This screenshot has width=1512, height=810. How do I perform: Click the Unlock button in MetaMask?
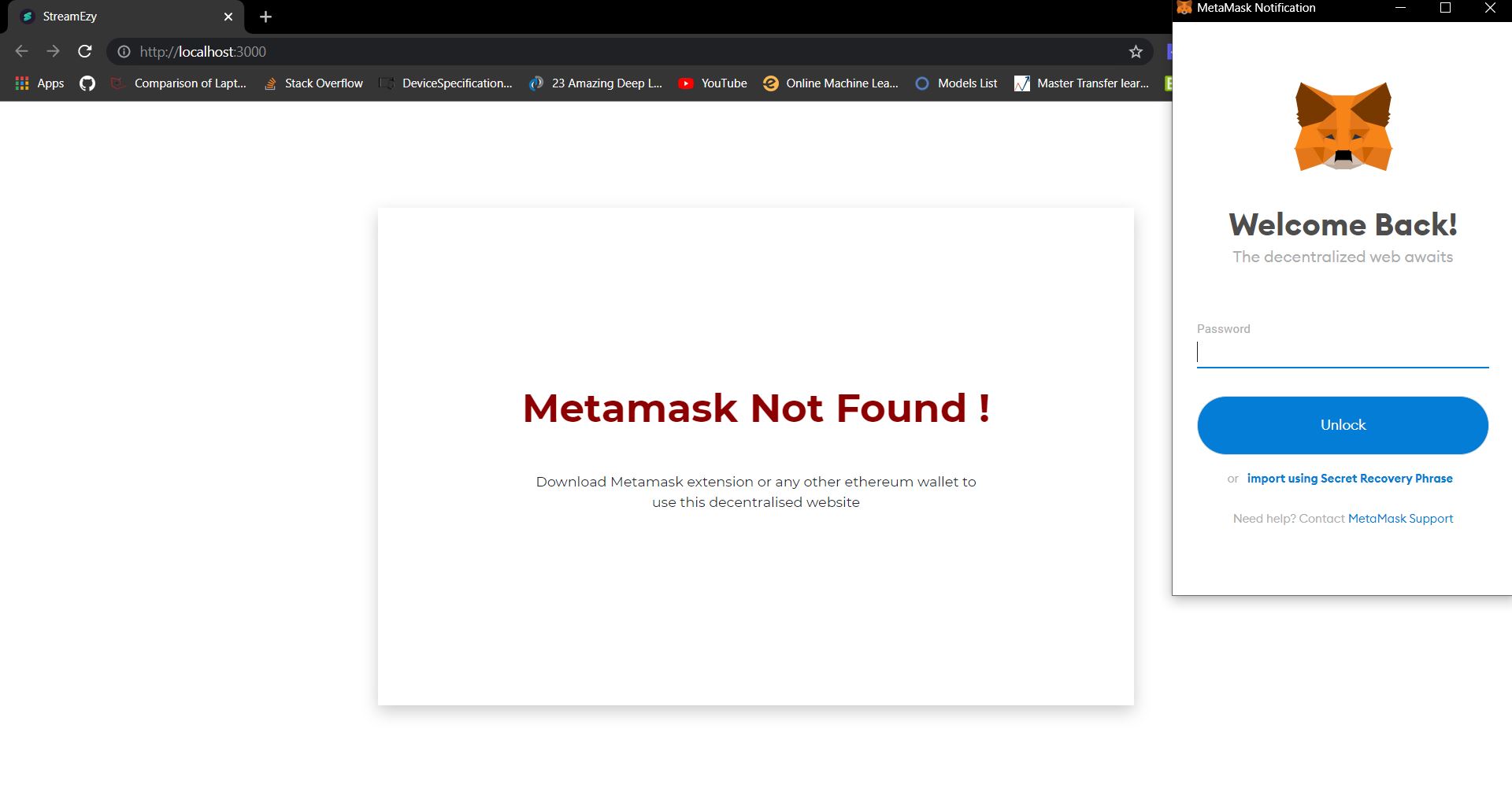pos(1343,425)
